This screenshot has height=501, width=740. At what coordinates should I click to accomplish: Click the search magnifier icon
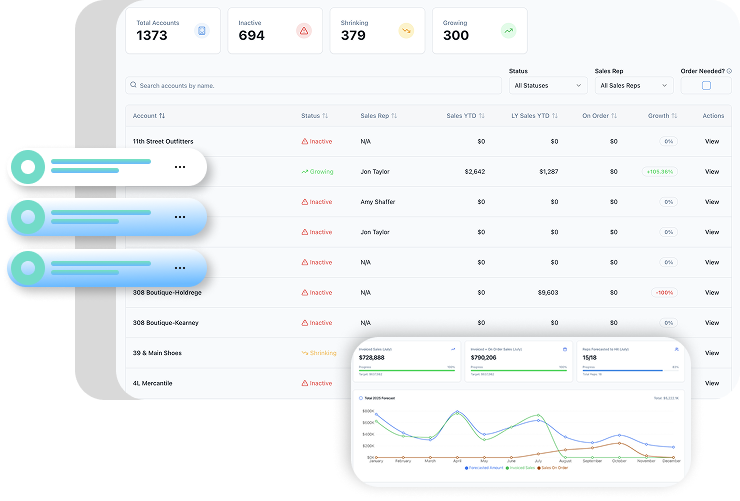[x=134, y=86]
